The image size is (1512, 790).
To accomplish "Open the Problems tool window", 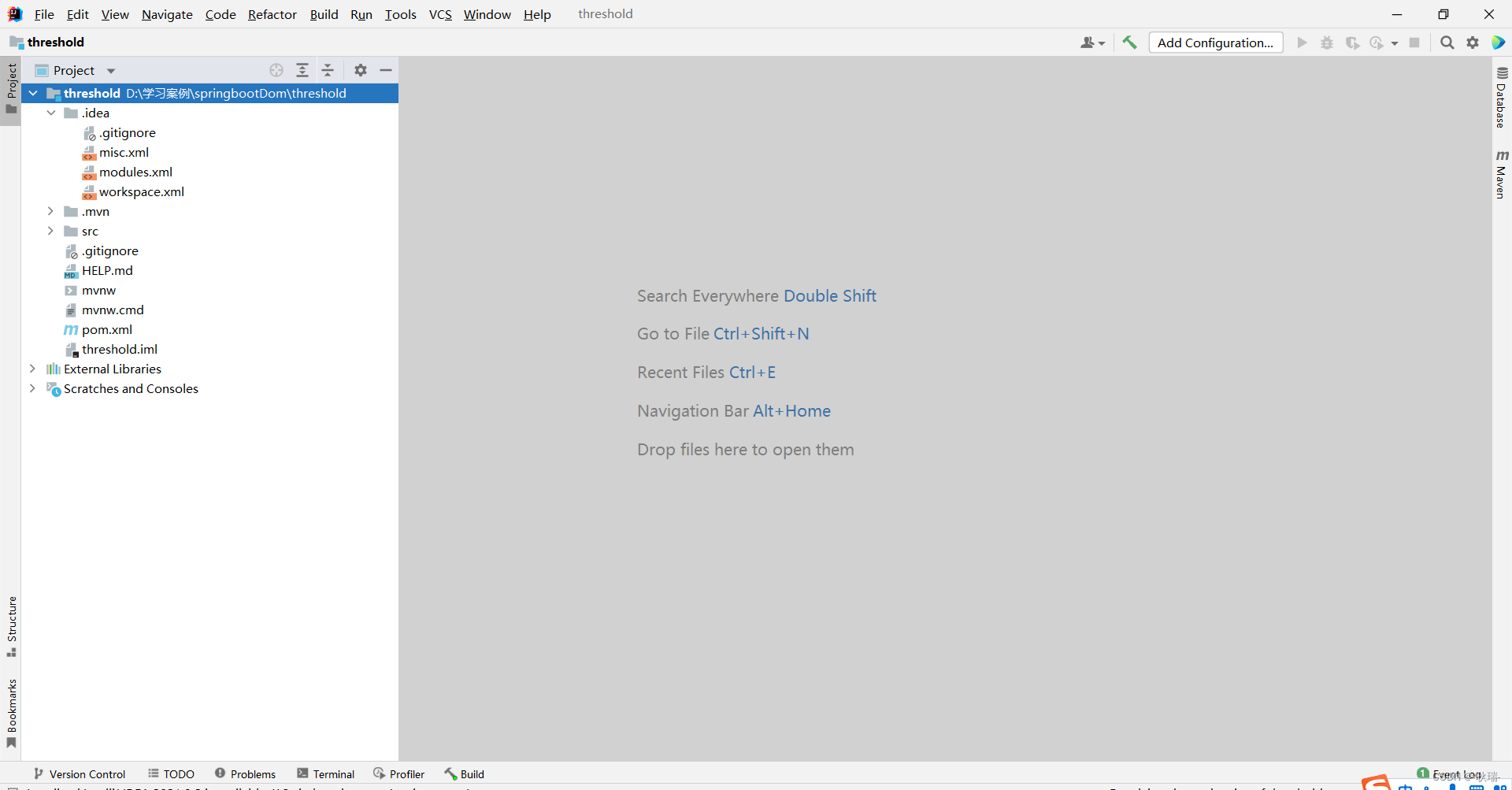I will [x=245, y=774].
